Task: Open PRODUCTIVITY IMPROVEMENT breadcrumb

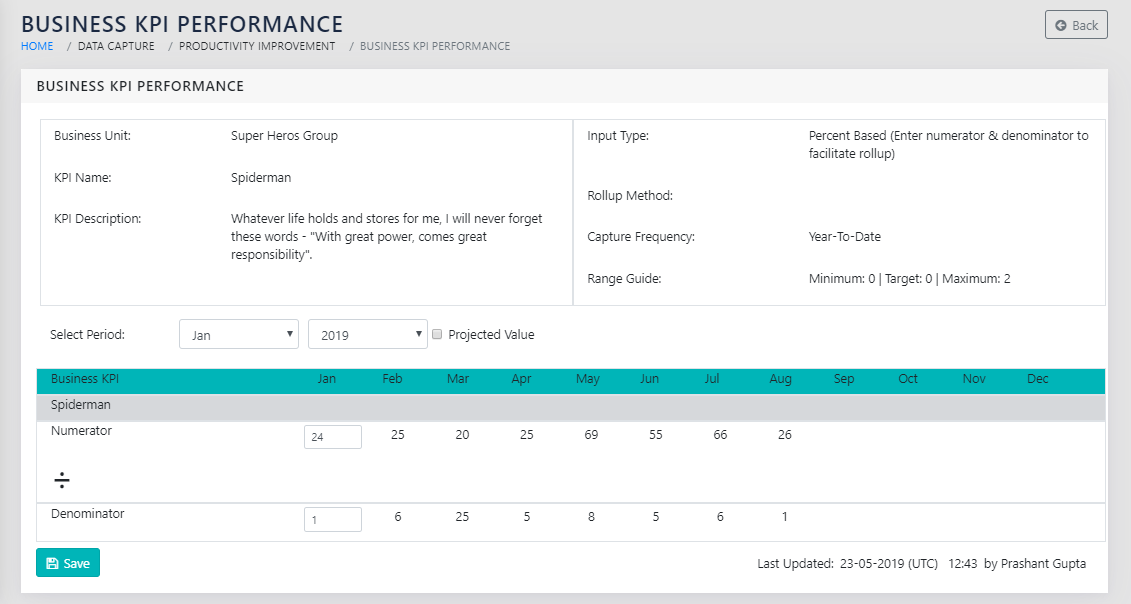Action: click(257, 46)
